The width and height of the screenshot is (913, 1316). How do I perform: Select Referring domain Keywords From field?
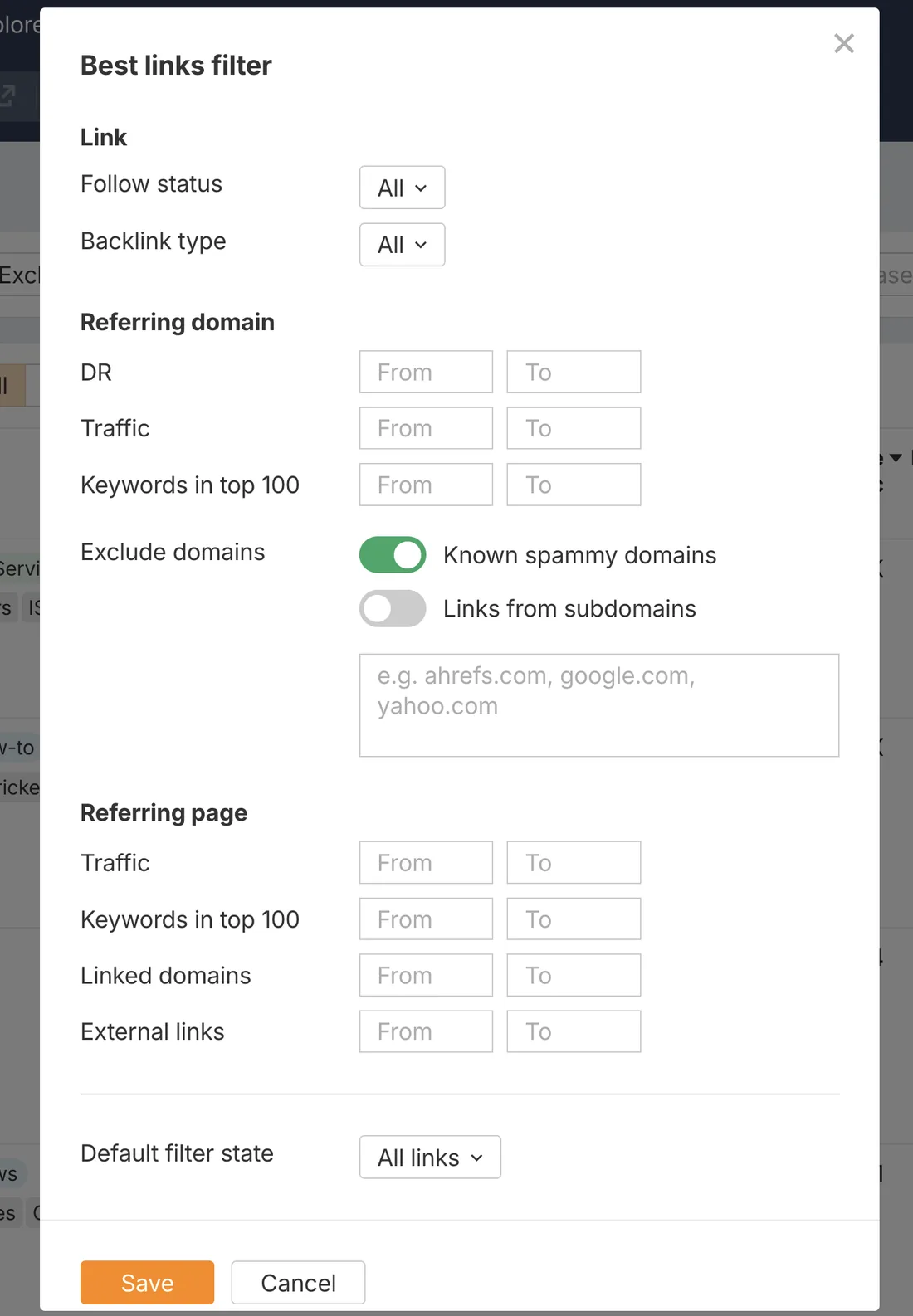click(426, 485)
